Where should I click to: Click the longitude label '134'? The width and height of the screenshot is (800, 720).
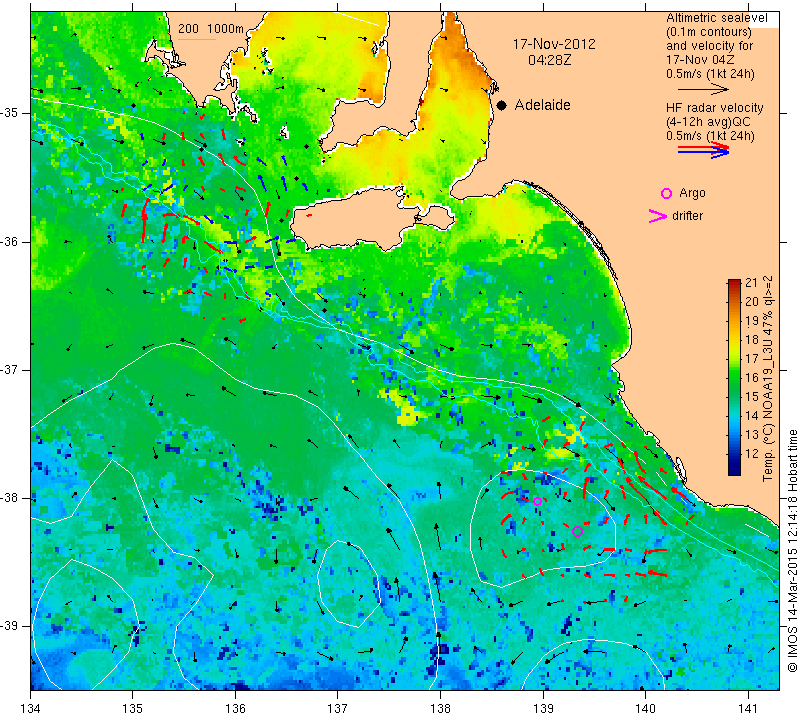[31, 708]
